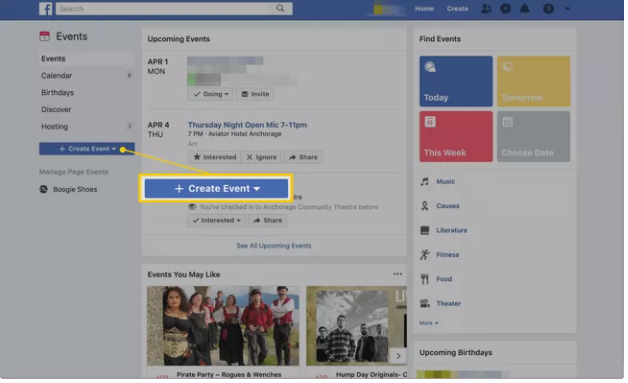Viewport: 628px width, 383px height.
Task: Click Share next to the Interested dropdown
Action: pyautogui.click(x=268, y=220)
